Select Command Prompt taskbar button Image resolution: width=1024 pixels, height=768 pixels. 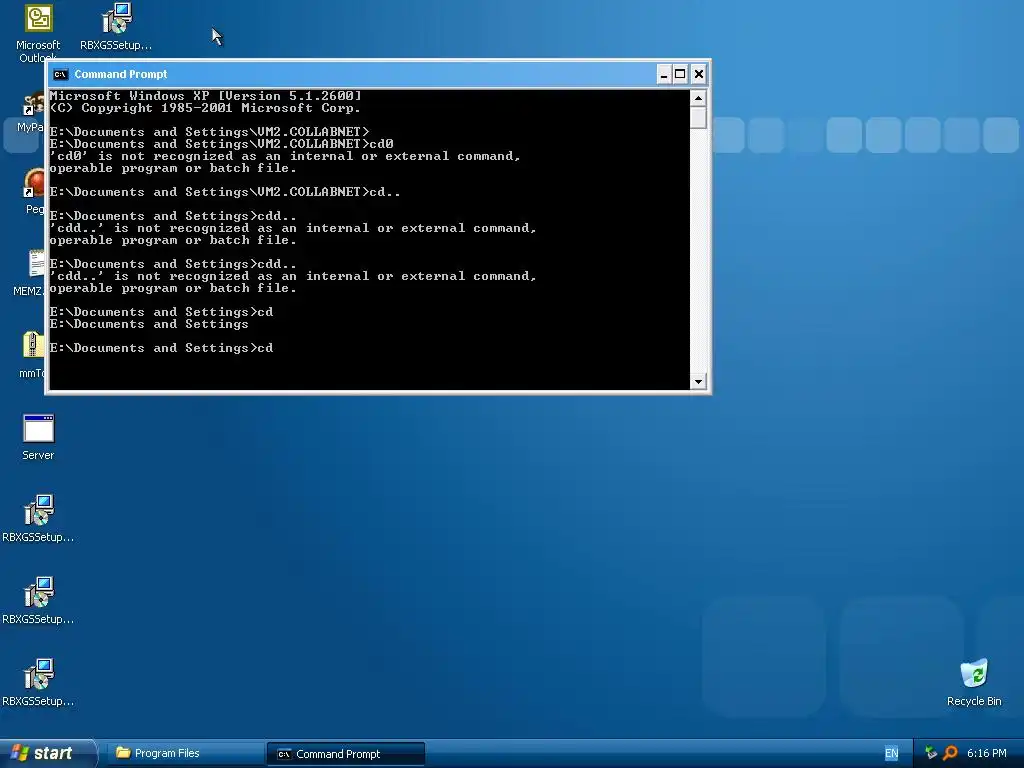pos(345,754)
